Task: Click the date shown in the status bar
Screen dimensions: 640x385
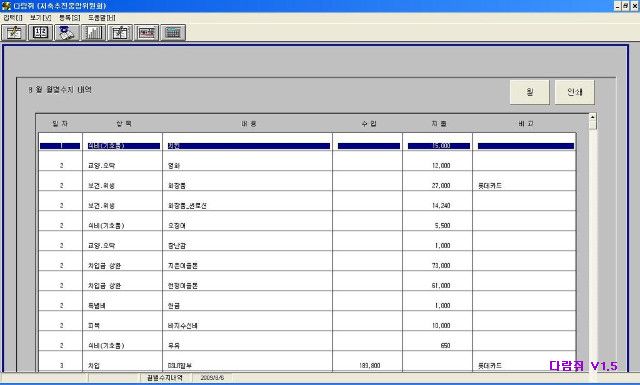Action: pyautogui.click(x=212, y=378)
